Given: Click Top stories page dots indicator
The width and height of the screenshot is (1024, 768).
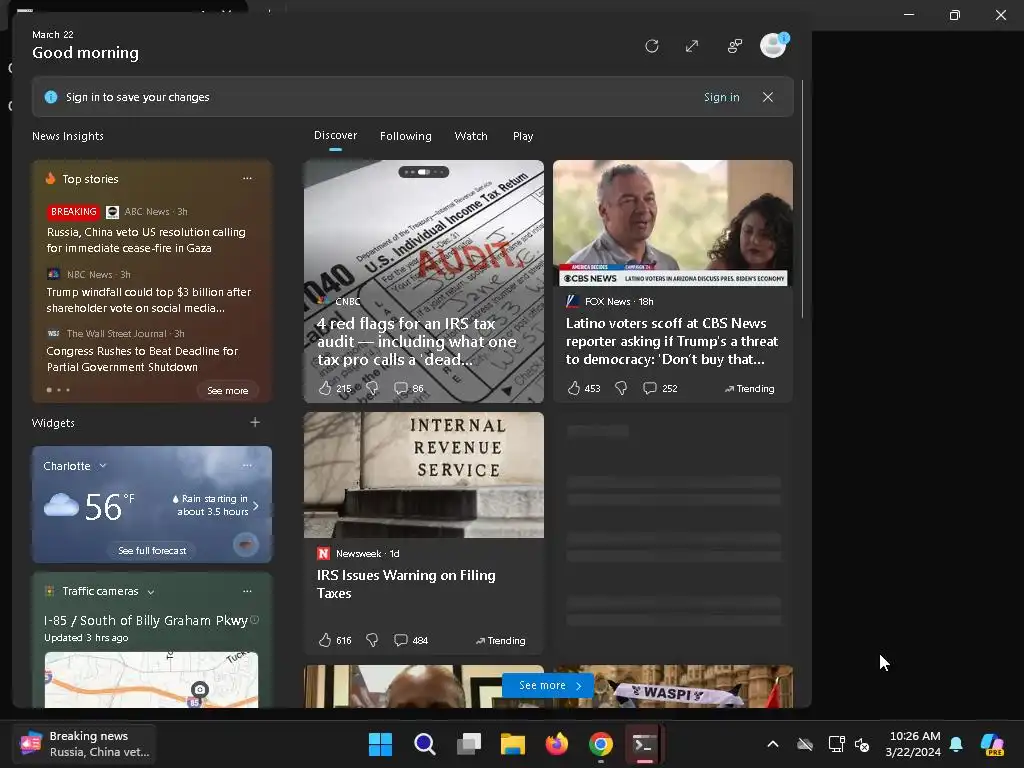Looking at the screenshot, I should [x=58, y=390].
